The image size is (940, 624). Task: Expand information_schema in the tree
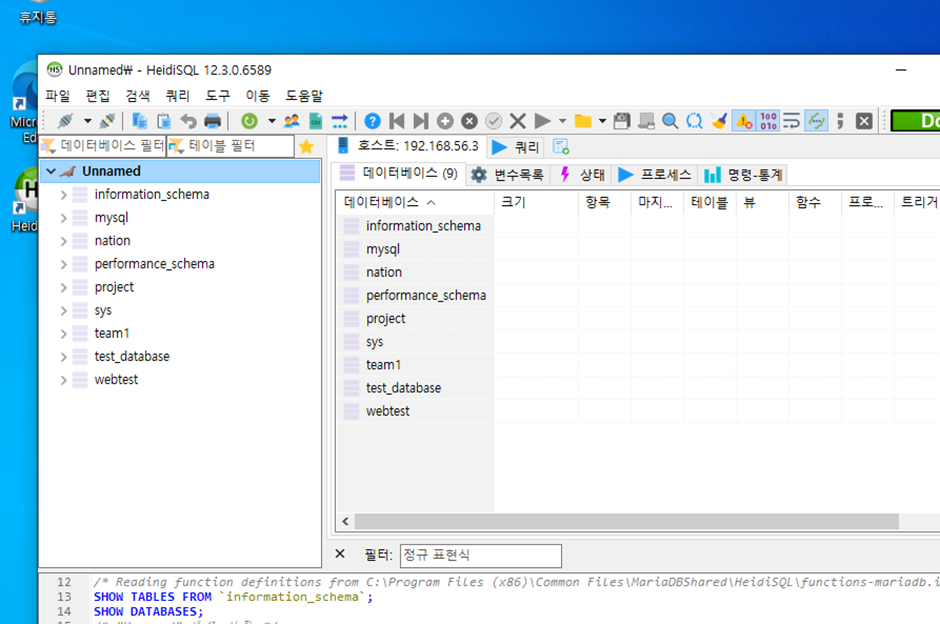(x=64, y=195)
